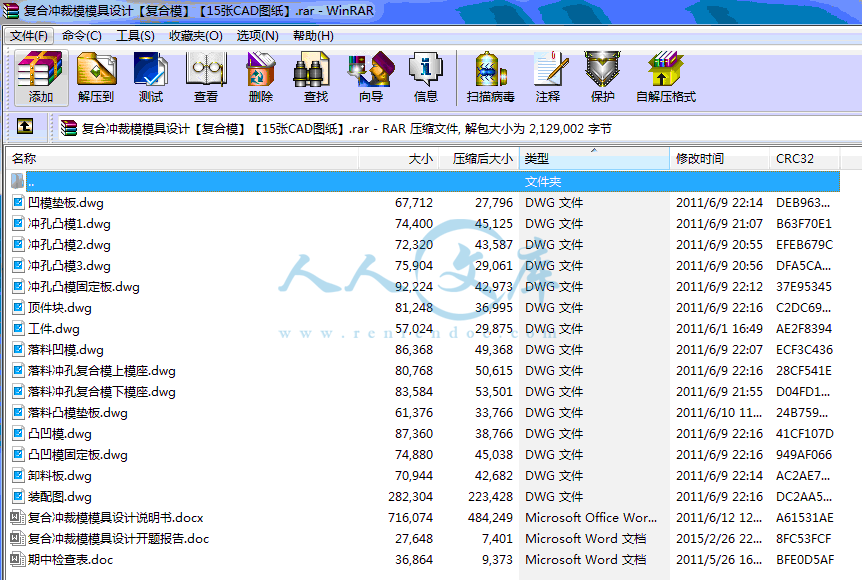Image resolution: width=862 pixels, height=580 pixels.
Task: Click file icon of 工件.dwg
Action: tap(18, 328)
